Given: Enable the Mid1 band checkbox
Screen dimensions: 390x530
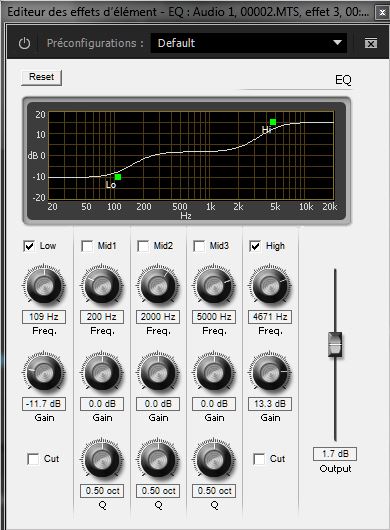Looking at the screenshot, I should click(x=87, y=246).
